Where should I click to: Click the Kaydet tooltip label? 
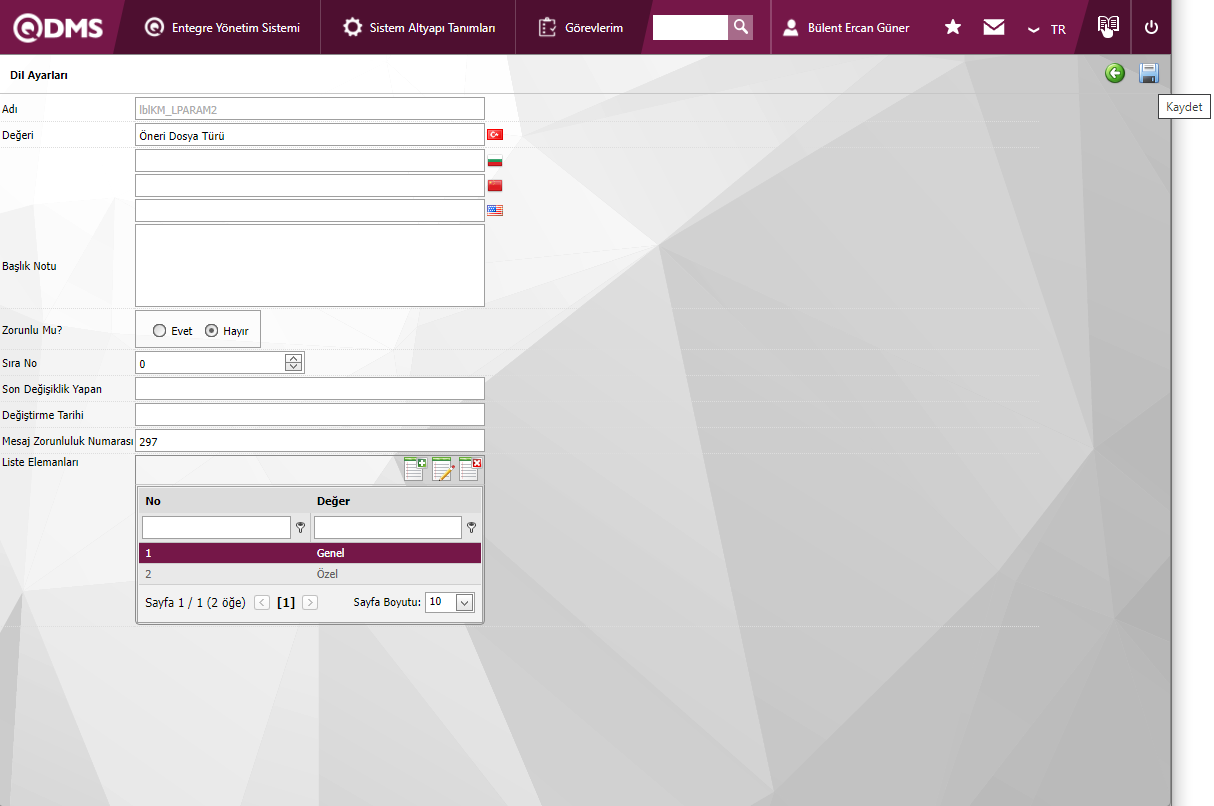[x=1184, y=107]
